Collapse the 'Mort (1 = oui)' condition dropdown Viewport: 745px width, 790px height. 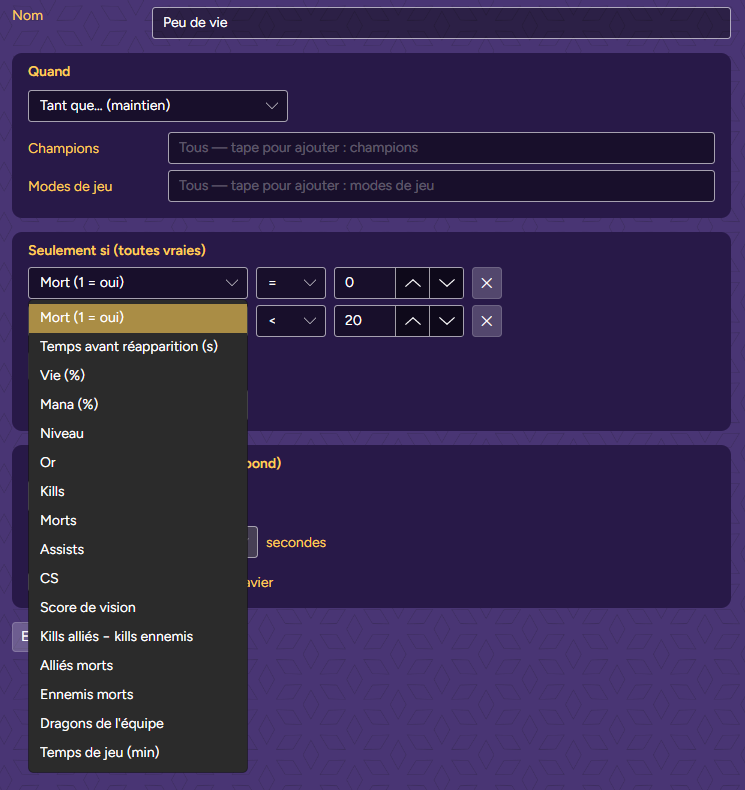(138, 283)
